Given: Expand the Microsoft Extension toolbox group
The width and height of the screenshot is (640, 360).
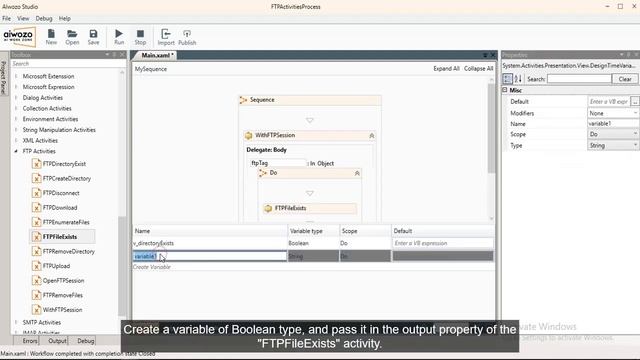Looking at the screenshot, I should click(16, 76).
